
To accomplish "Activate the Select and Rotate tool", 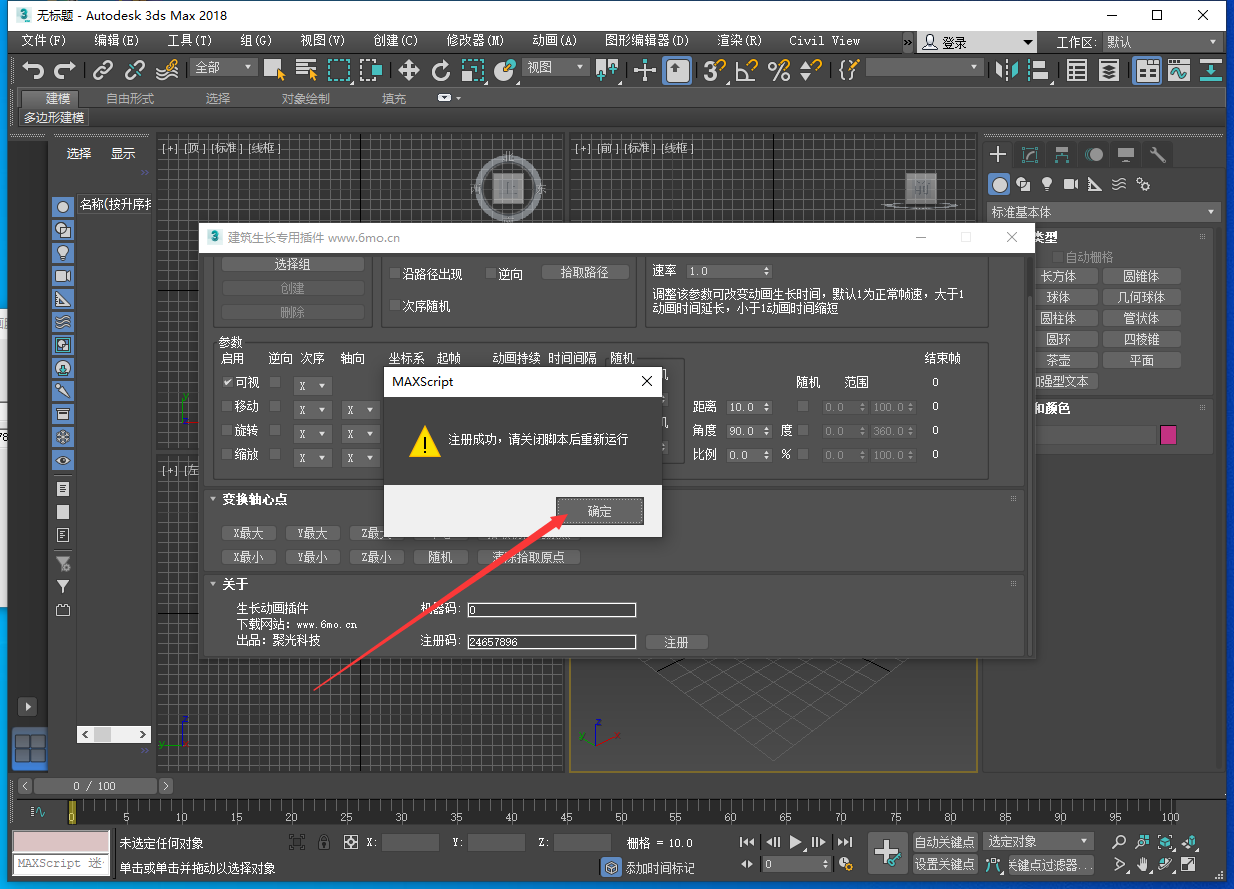I will tap(441, 70).
